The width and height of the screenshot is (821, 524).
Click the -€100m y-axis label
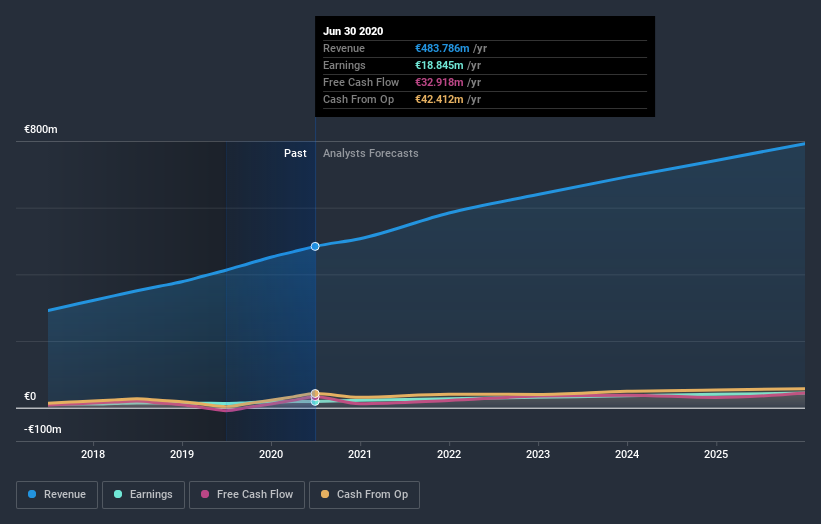point(42,429)
